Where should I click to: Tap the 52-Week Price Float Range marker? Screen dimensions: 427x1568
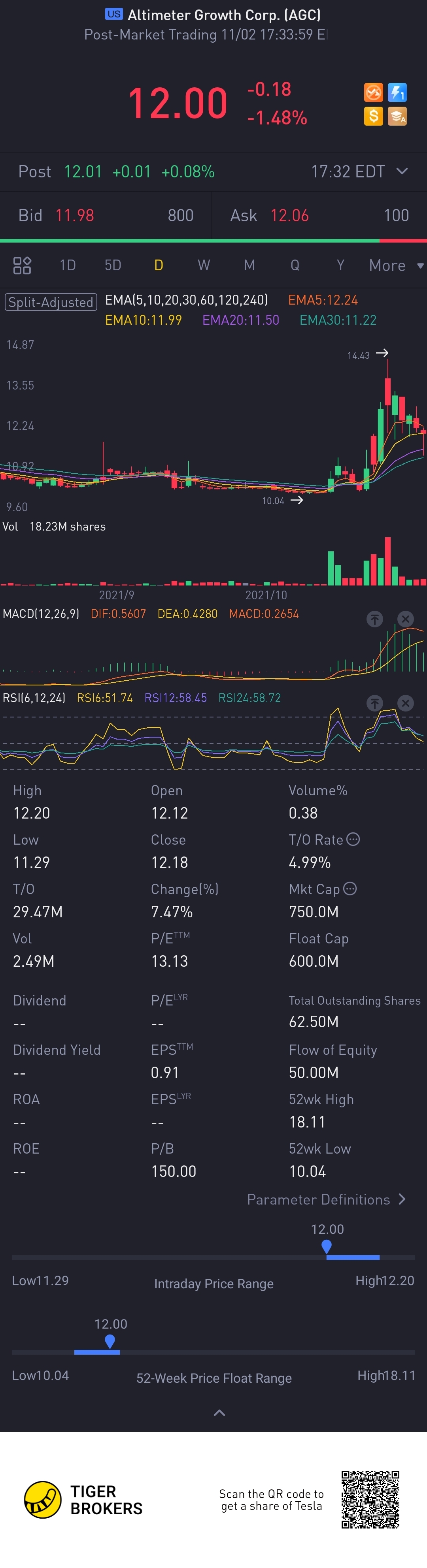[110, 1342]
